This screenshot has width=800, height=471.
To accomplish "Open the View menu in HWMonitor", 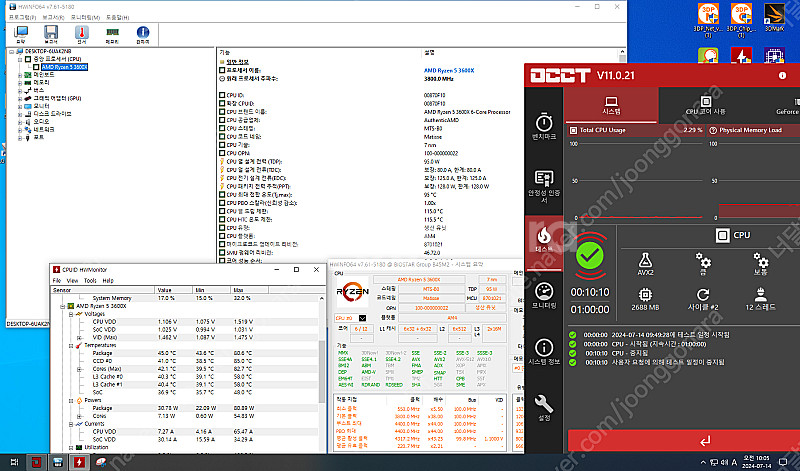I will click(x=72, y=281).
